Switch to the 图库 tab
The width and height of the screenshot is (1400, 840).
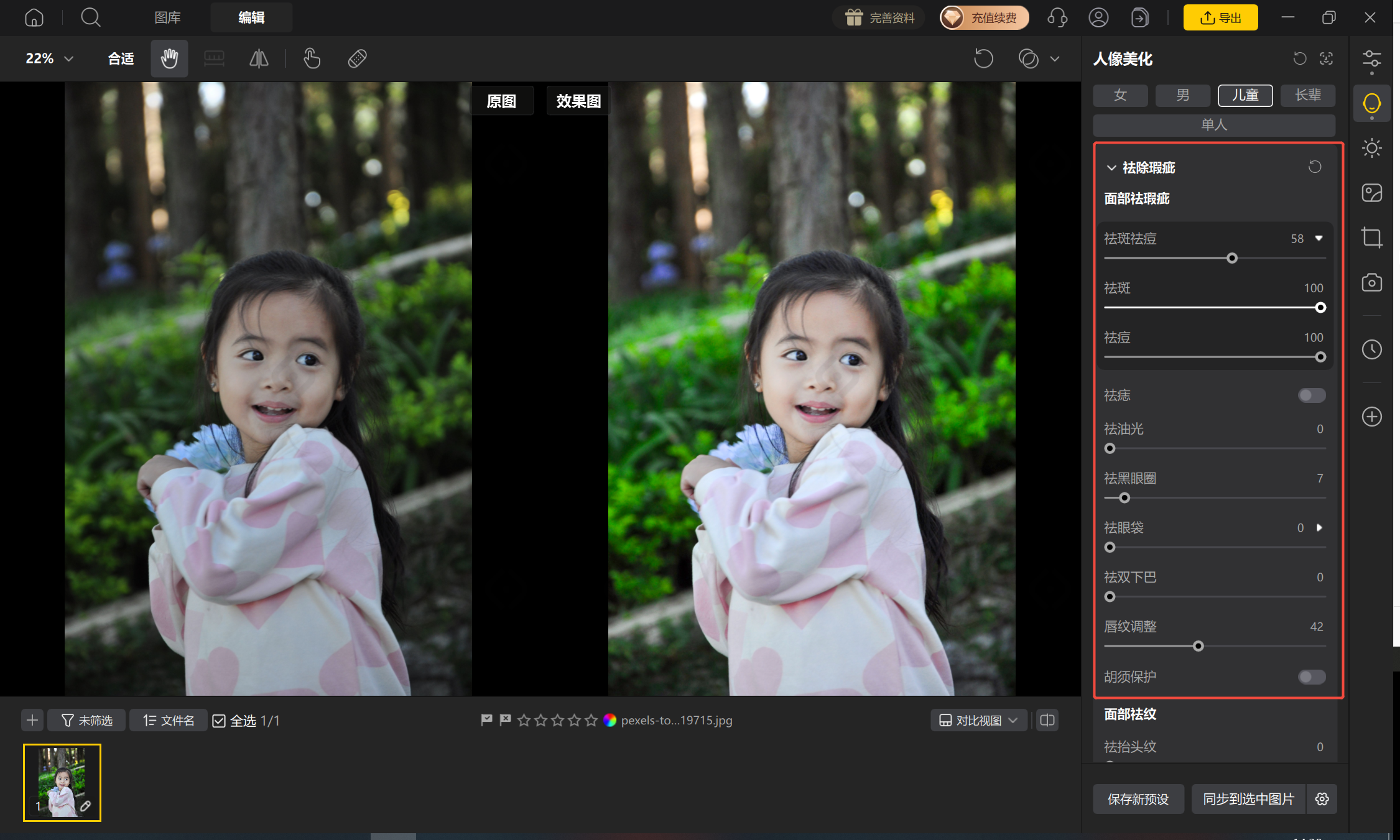[x=167, y=17]
